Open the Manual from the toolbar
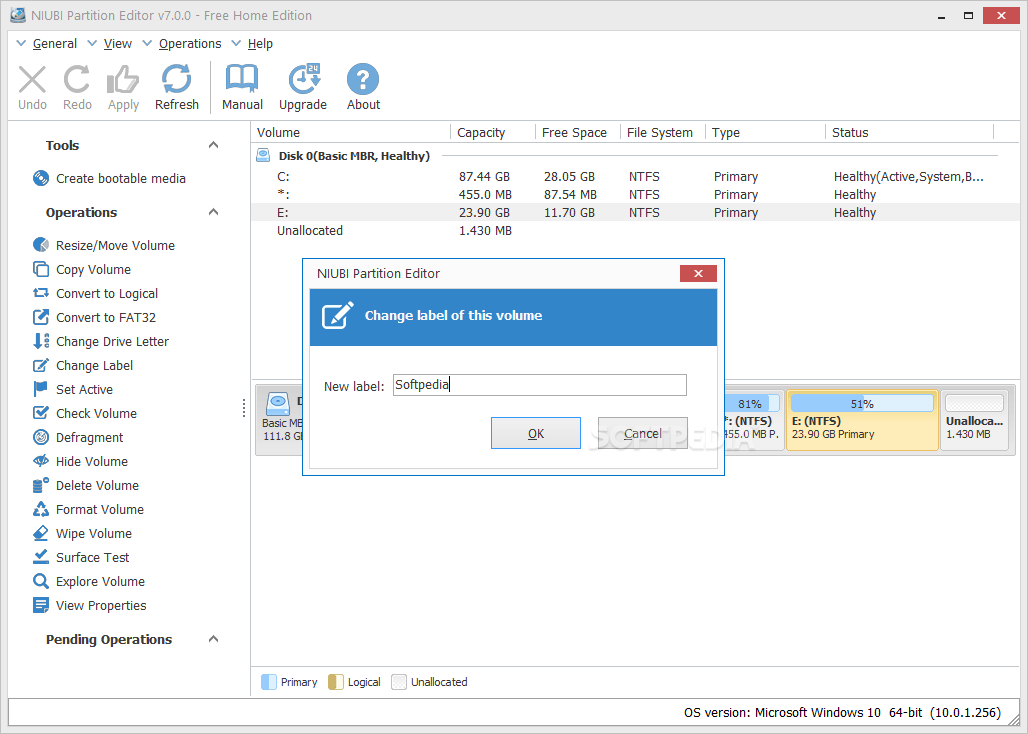This screenshot has height=734, width=1028. [x=241, y=86]
